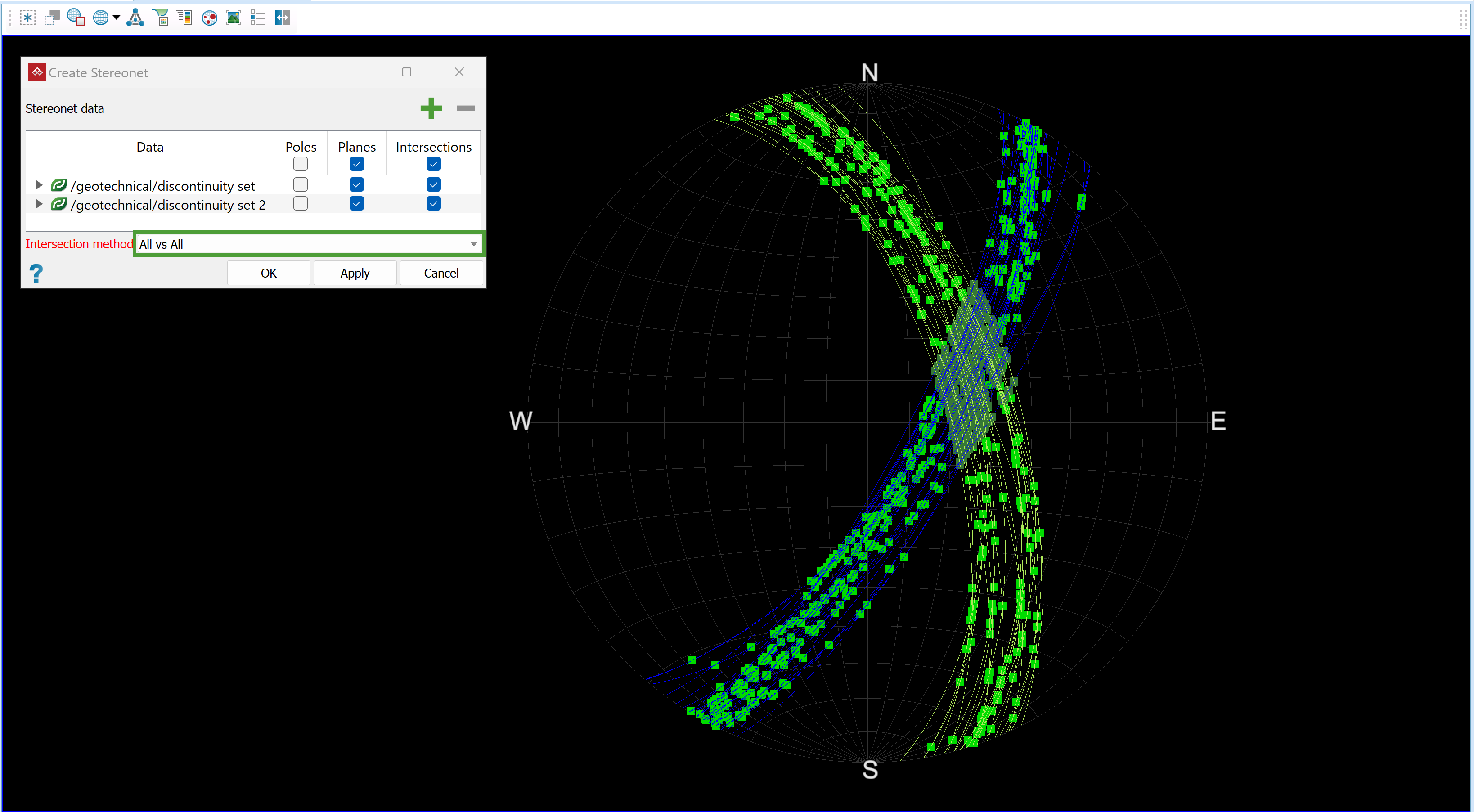Click the stereonet globe projection icon

coord(101,18)
